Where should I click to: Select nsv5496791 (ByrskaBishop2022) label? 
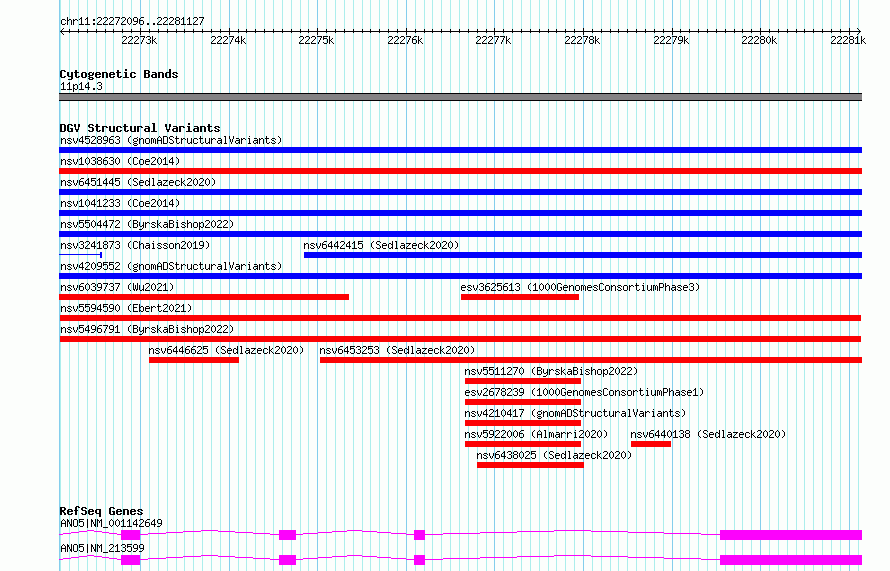tap(147, 329)
